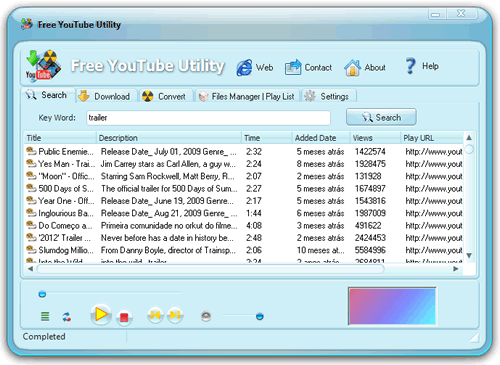Click the Slumdog Millionaire row icon
Image resolution: width=500 pixels, height=365 pixels.
pyautogui.click(x=31, y=250)
